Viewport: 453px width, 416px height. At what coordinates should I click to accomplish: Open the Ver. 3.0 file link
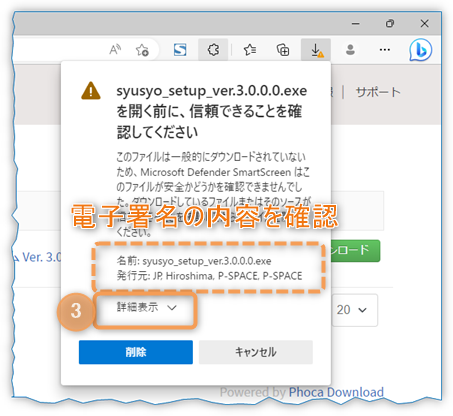(38, 257)
